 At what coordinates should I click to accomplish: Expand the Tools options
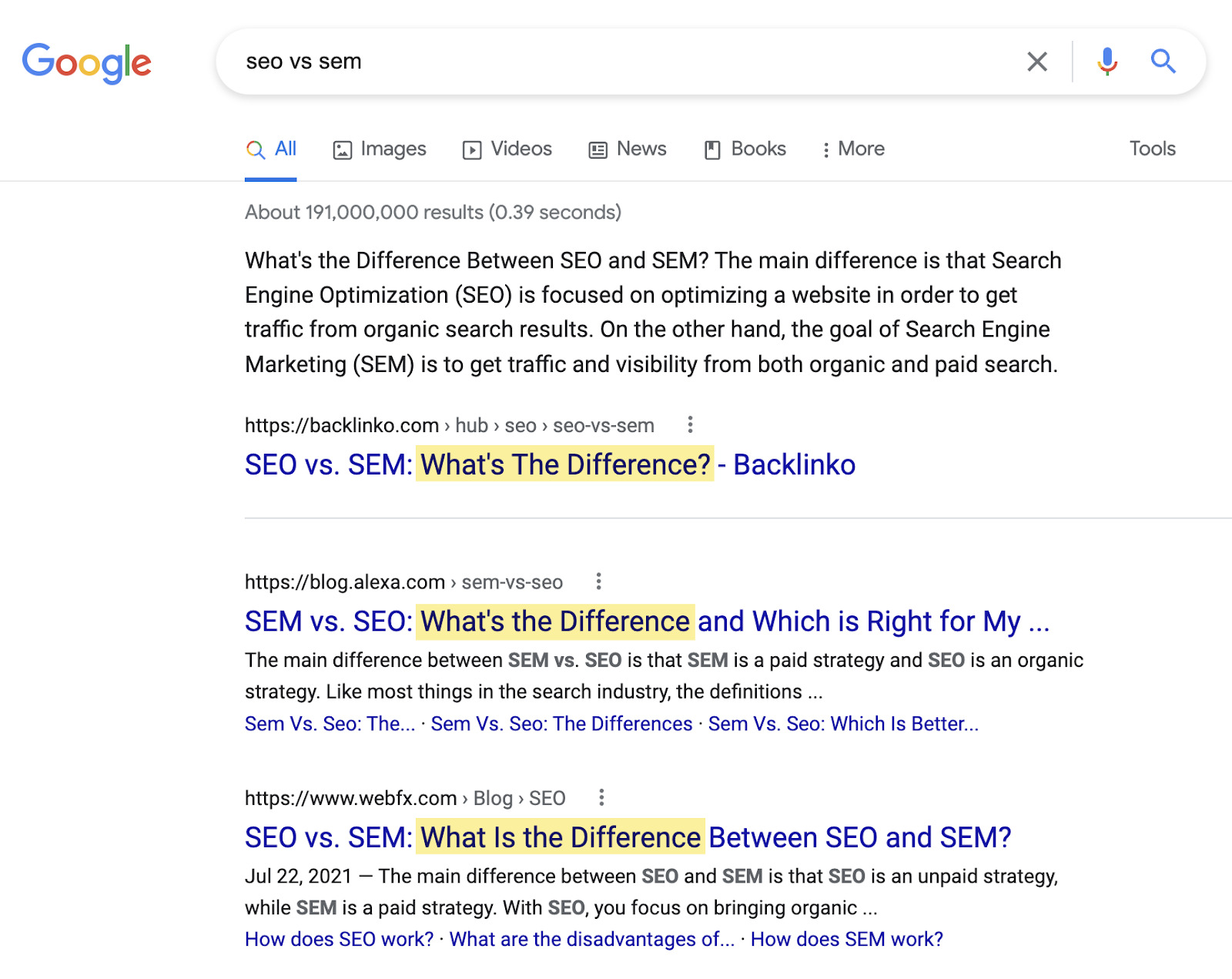1151,149
